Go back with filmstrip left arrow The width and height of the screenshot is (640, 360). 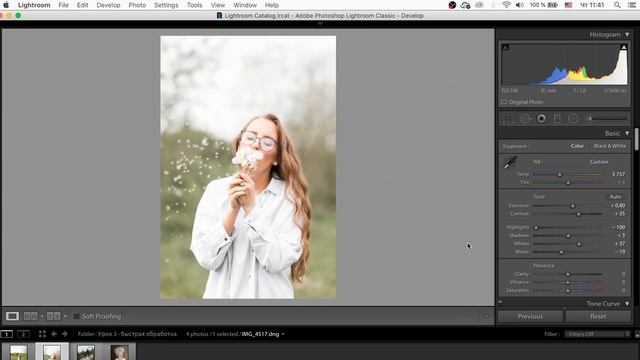(x=53, y=334)
